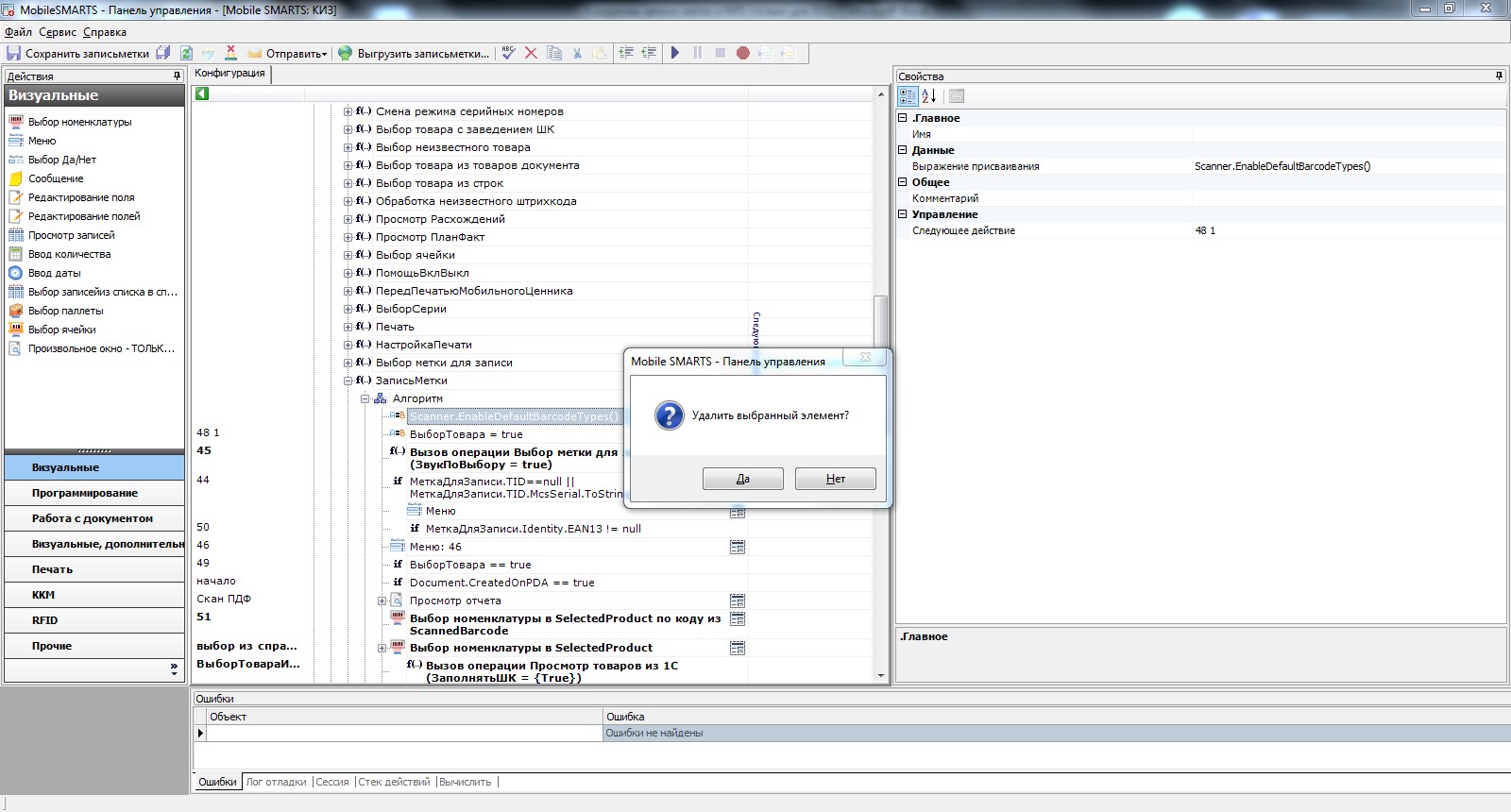Screen dimensions: 1511x812
Task: Click the pause debugging icon
Action: (x=698, y=53)
